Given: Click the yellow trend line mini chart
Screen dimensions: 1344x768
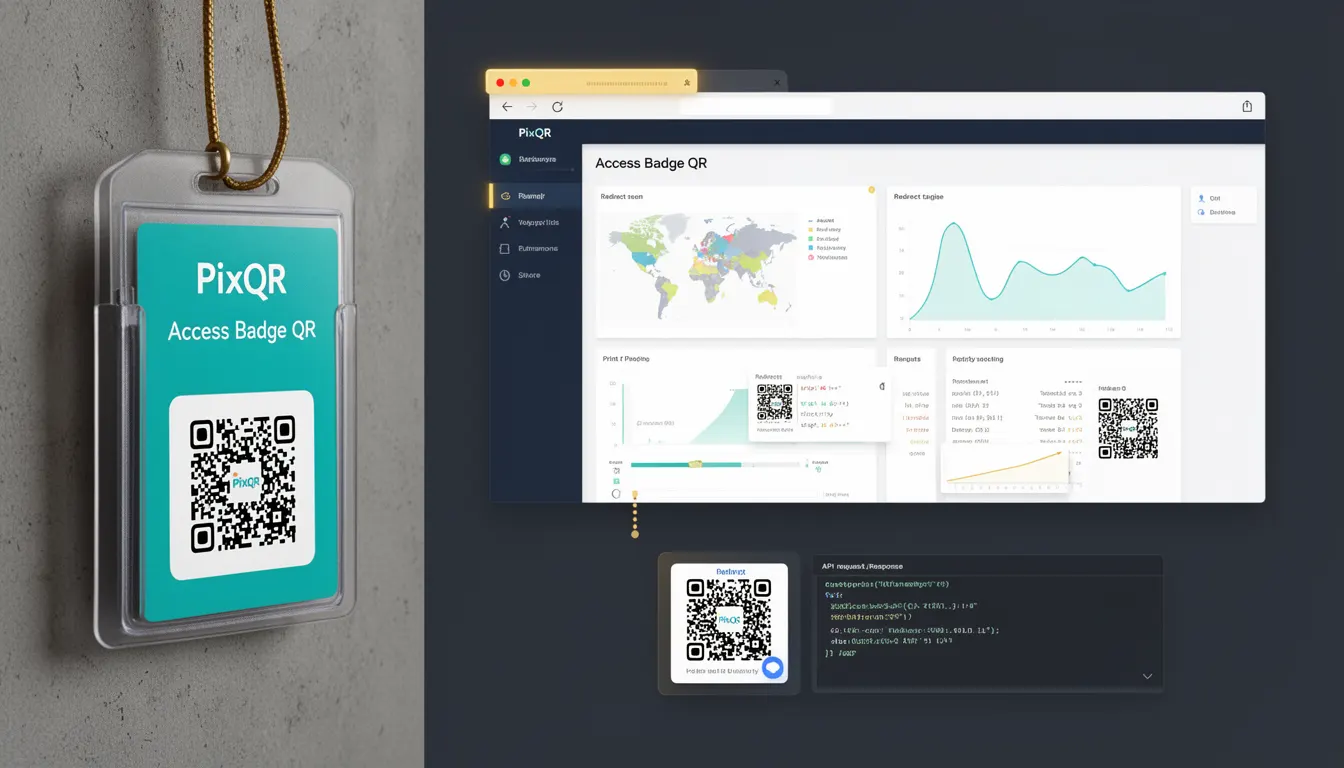Looking at the screenshot, I should click(1005, 467).
